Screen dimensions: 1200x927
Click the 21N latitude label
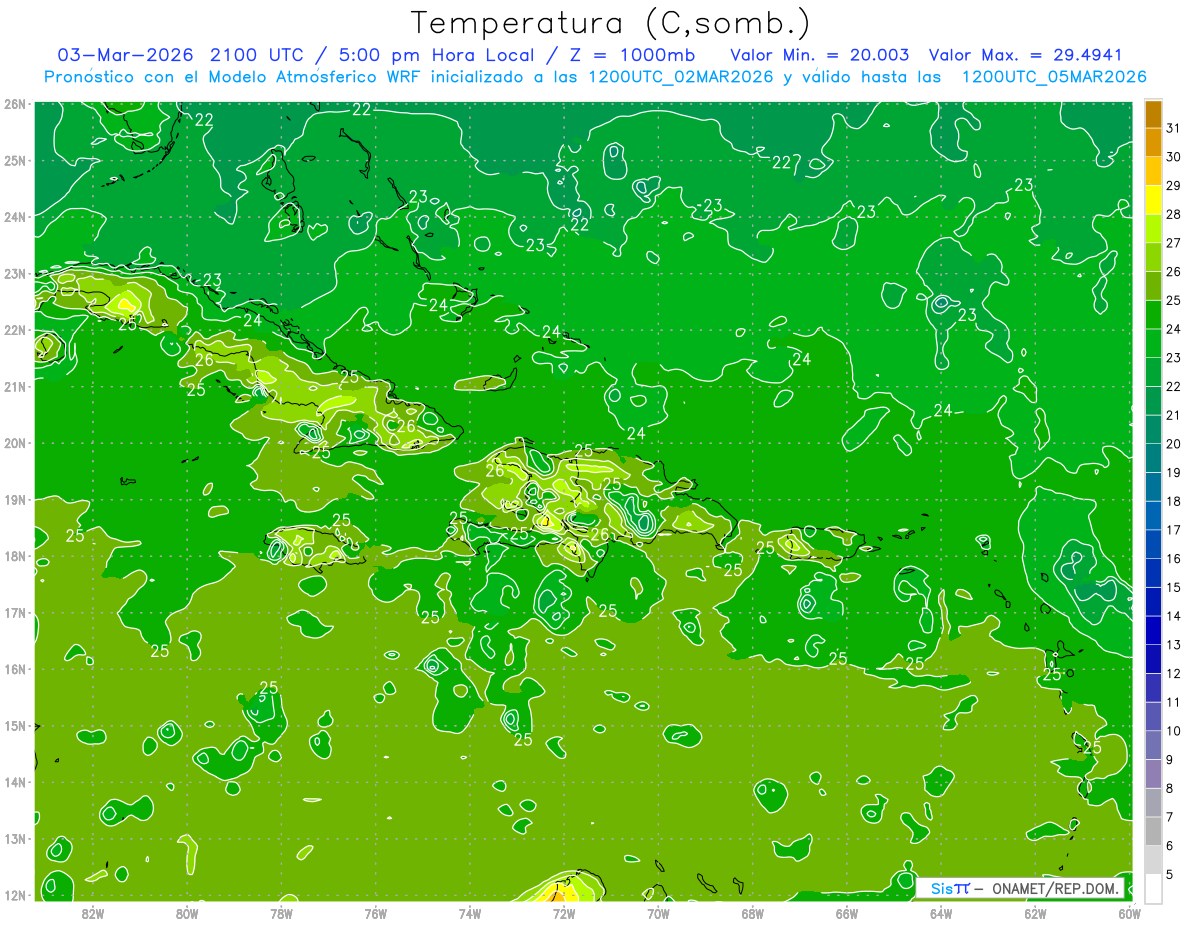15,386
